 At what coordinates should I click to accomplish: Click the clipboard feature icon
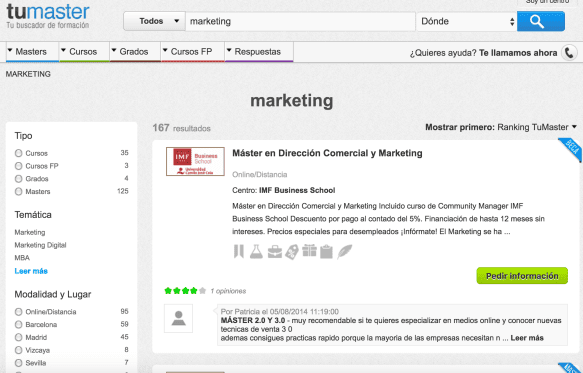click(326, 252)
